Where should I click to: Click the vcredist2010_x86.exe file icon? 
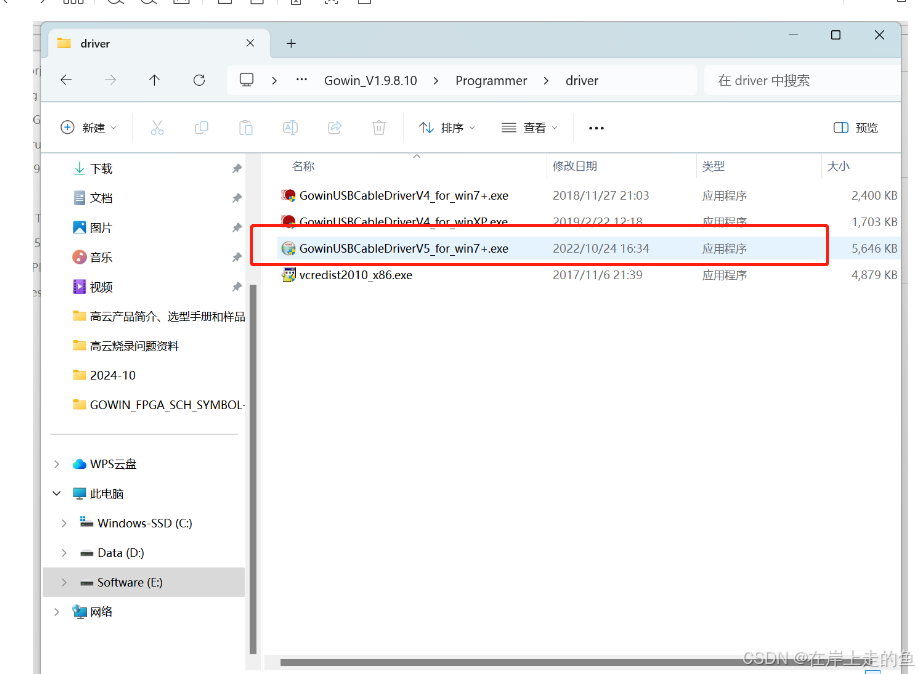(288, 274)
